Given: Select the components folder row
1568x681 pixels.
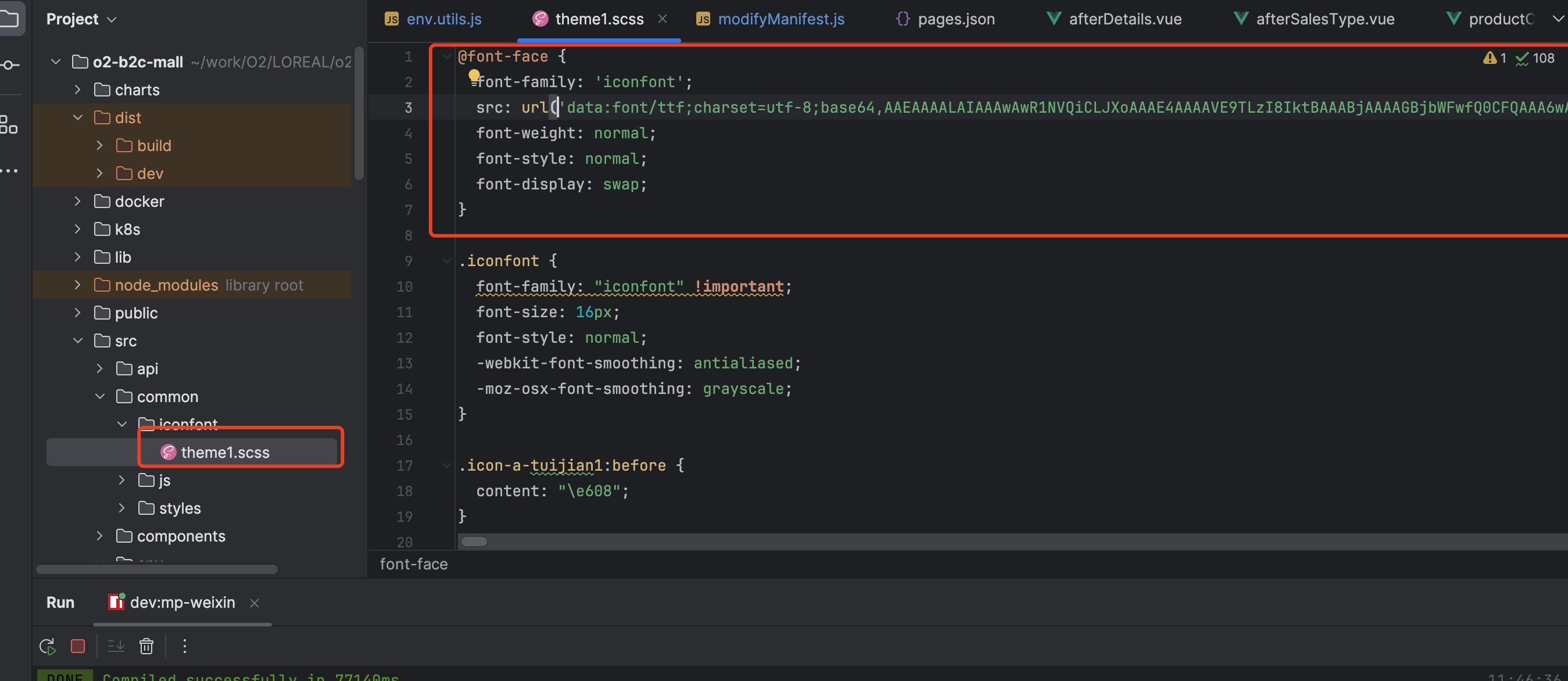Looking at the screenshot, I should click(192, 536).
